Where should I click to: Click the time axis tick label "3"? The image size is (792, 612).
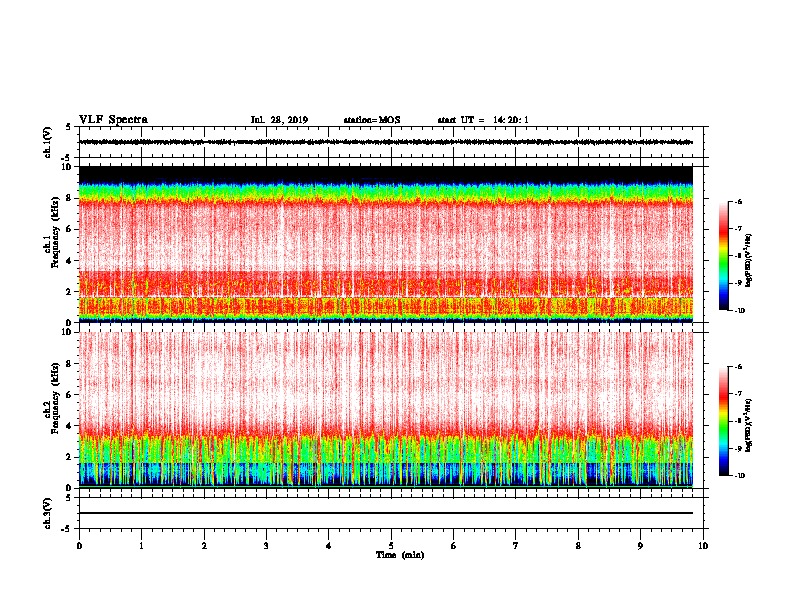pos(266,546)
